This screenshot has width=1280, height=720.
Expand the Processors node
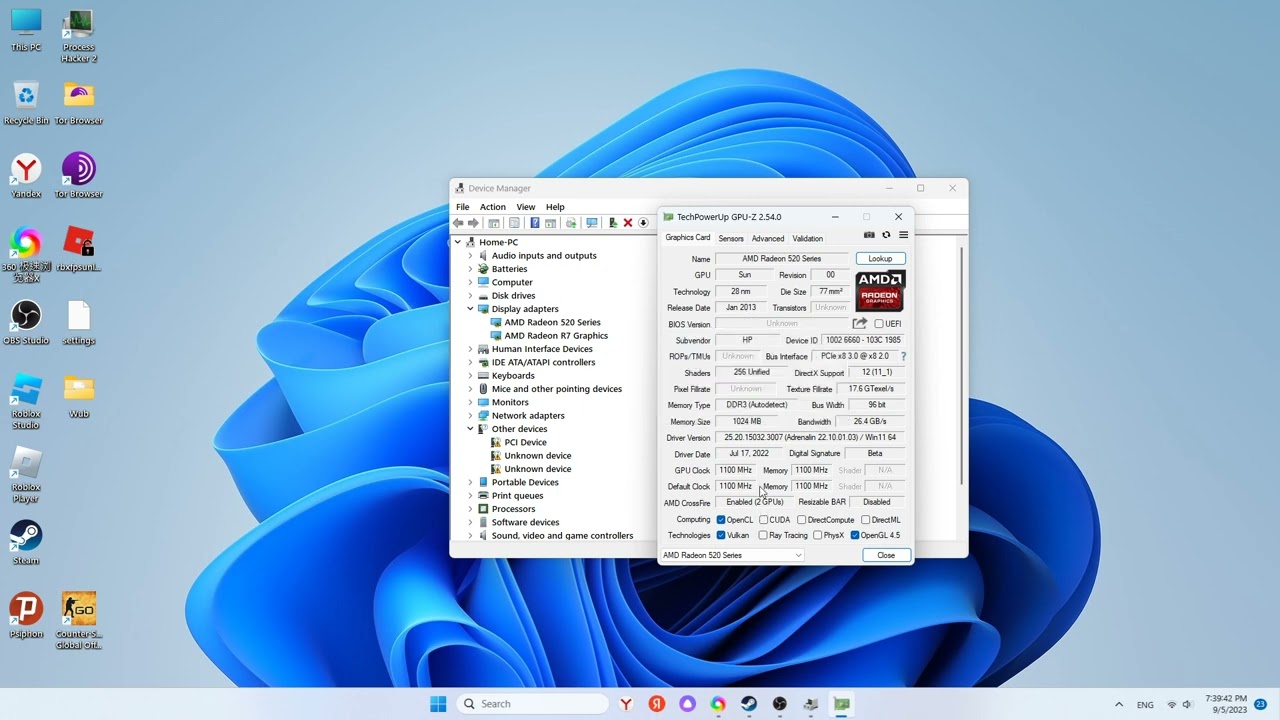click(470, 509)
